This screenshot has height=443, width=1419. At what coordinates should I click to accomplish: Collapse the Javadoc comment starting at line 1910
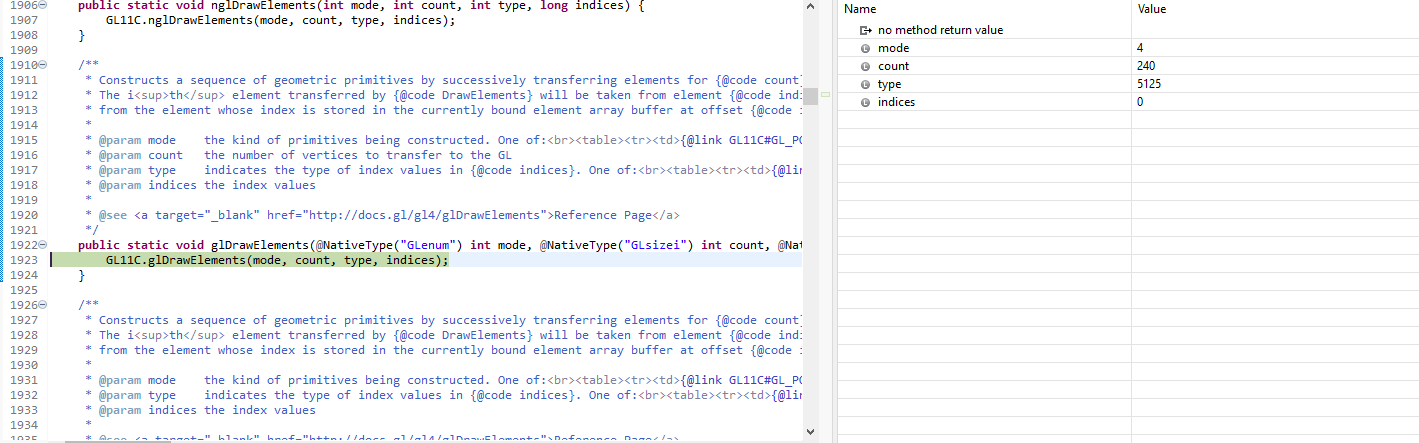point(42,65)
